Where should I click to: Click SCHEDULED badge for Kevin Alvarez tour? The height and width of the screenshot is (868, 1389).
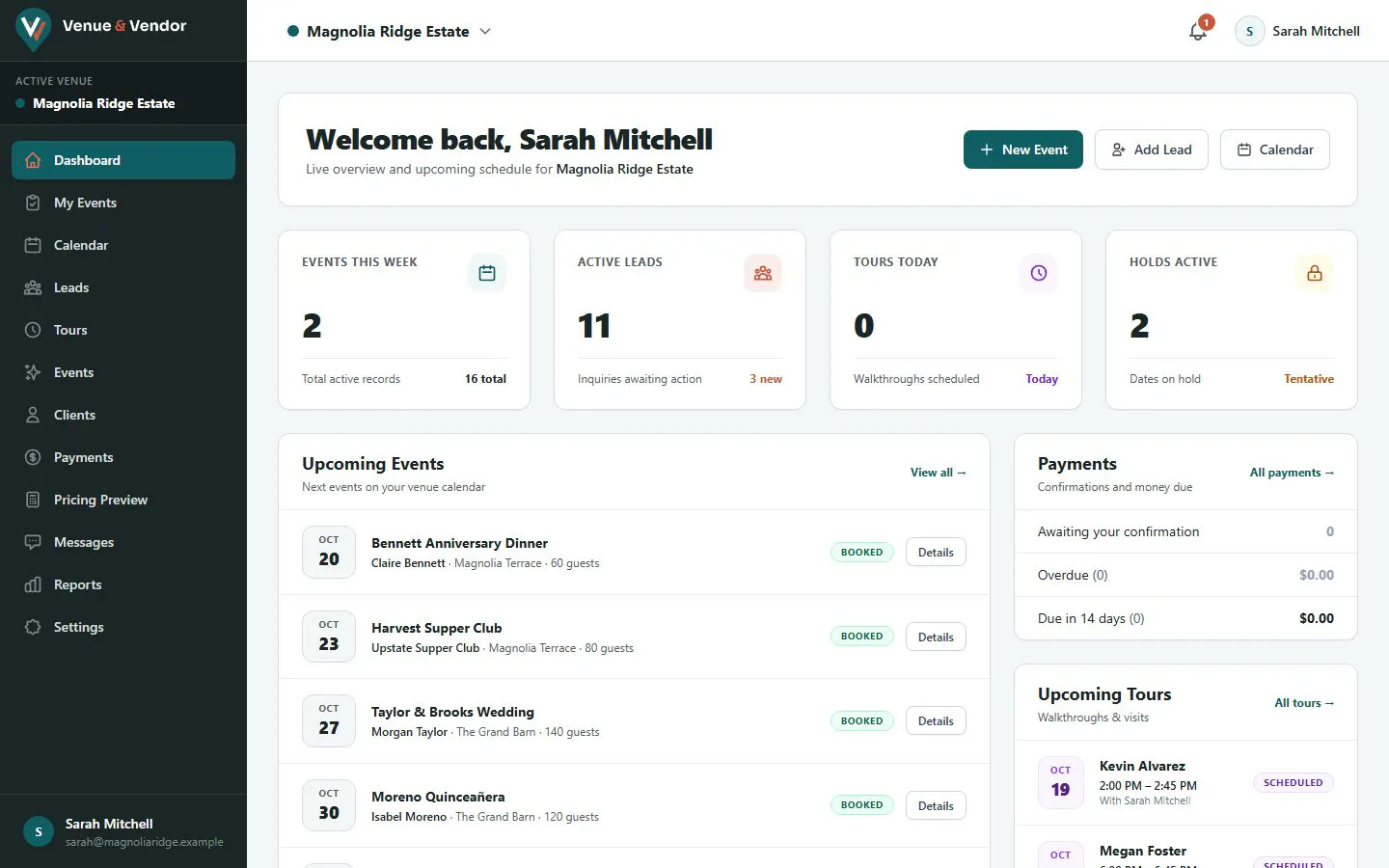[1294, 782]
